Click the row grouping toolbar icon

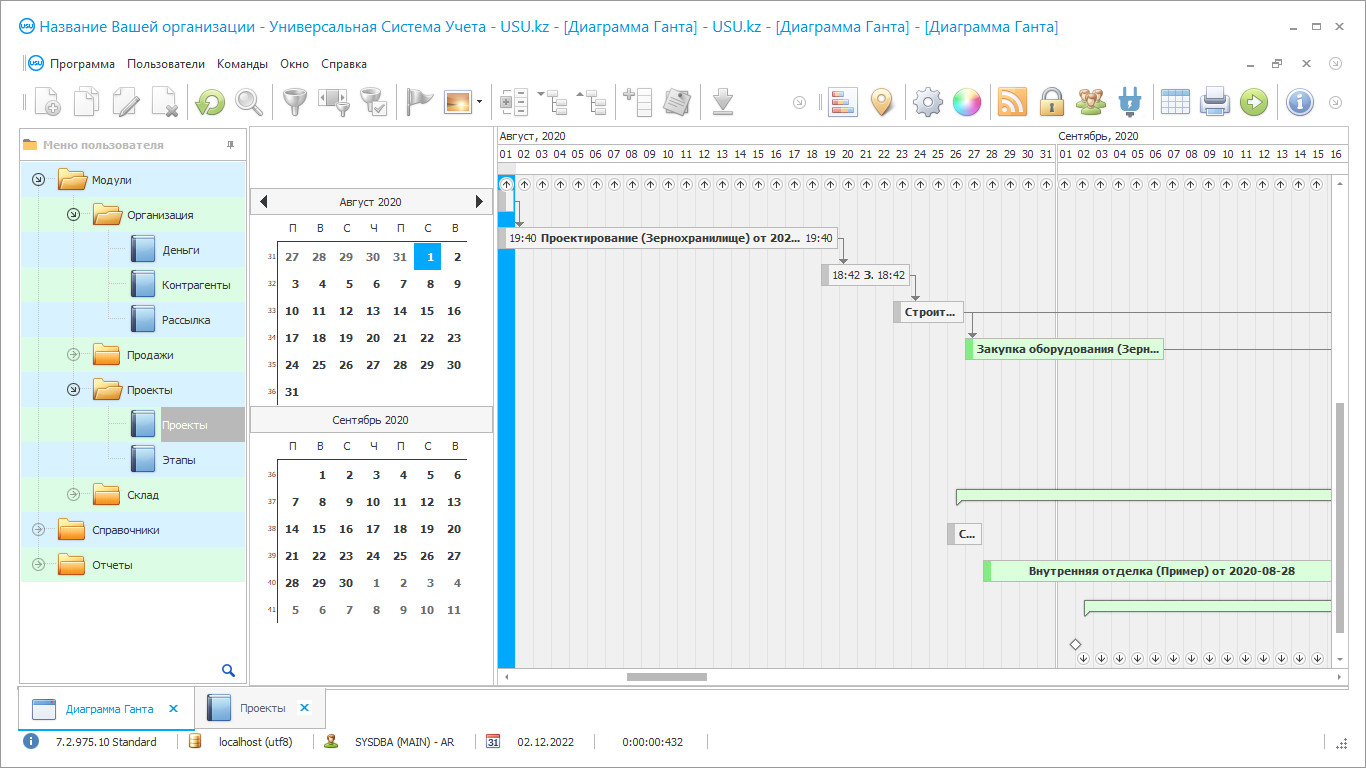point(514,101)
